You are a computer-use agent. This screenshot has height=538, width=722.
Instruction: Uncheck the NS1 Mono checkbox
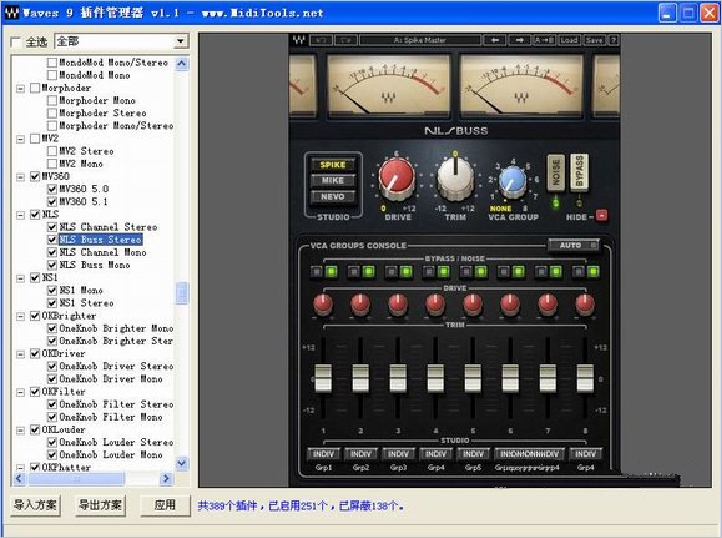point(52,290)
